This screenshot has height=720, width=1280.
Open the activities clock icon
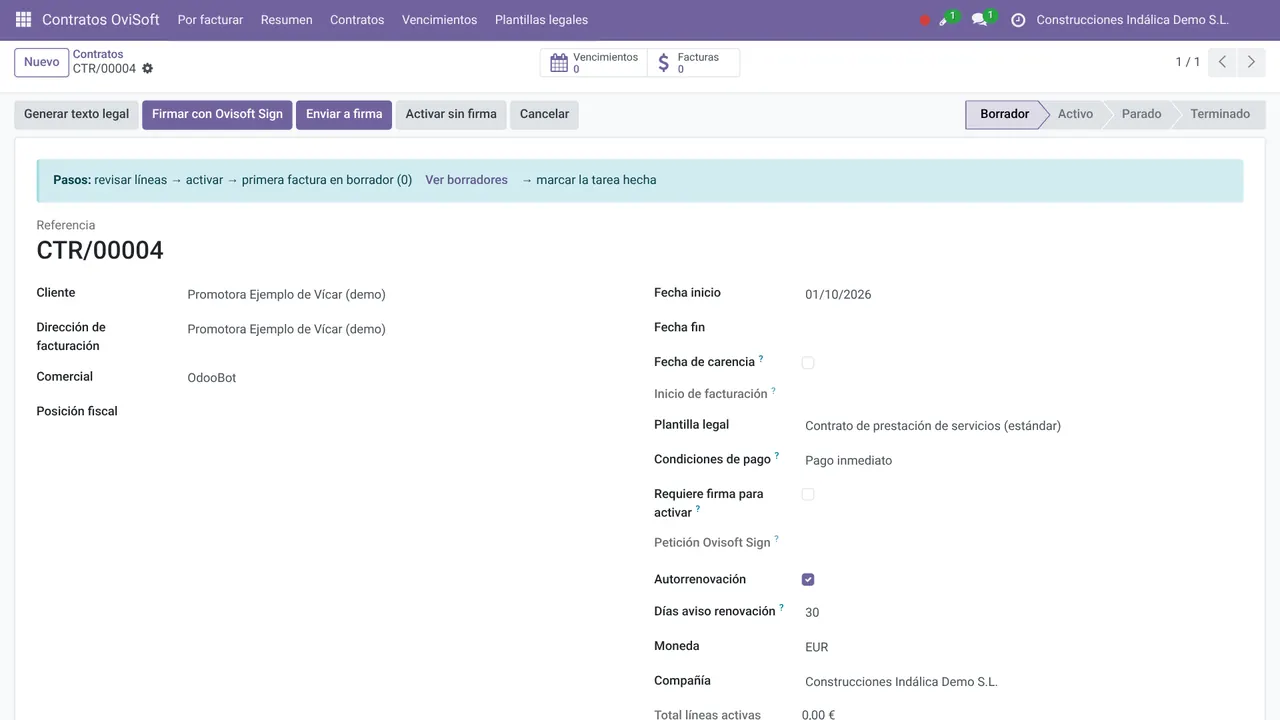[x=1018, y=20]
